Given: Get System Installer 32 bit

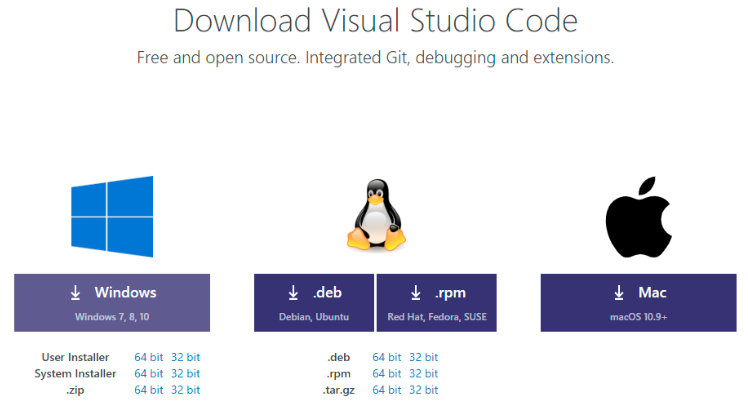Looking at the screenshot, I should click(186, 373).
